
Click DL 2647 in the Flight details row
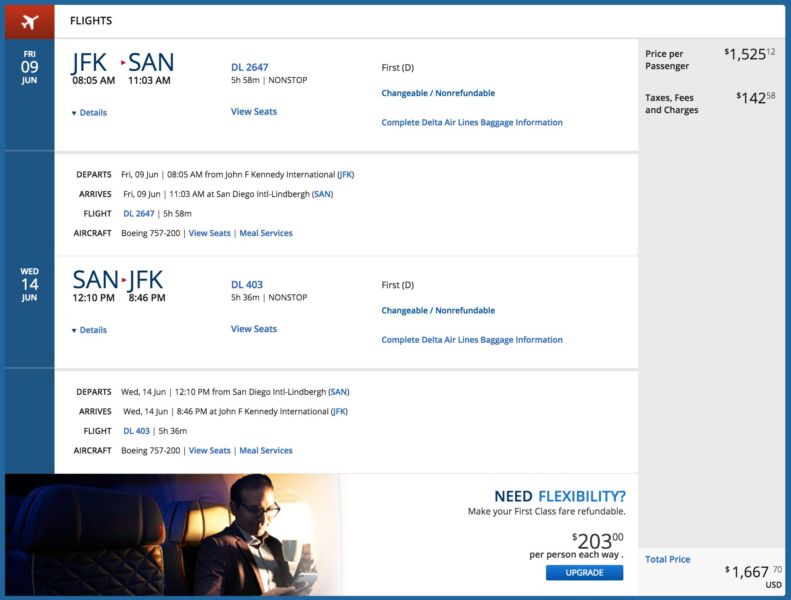pyautogui.click(x=139, y=214)
